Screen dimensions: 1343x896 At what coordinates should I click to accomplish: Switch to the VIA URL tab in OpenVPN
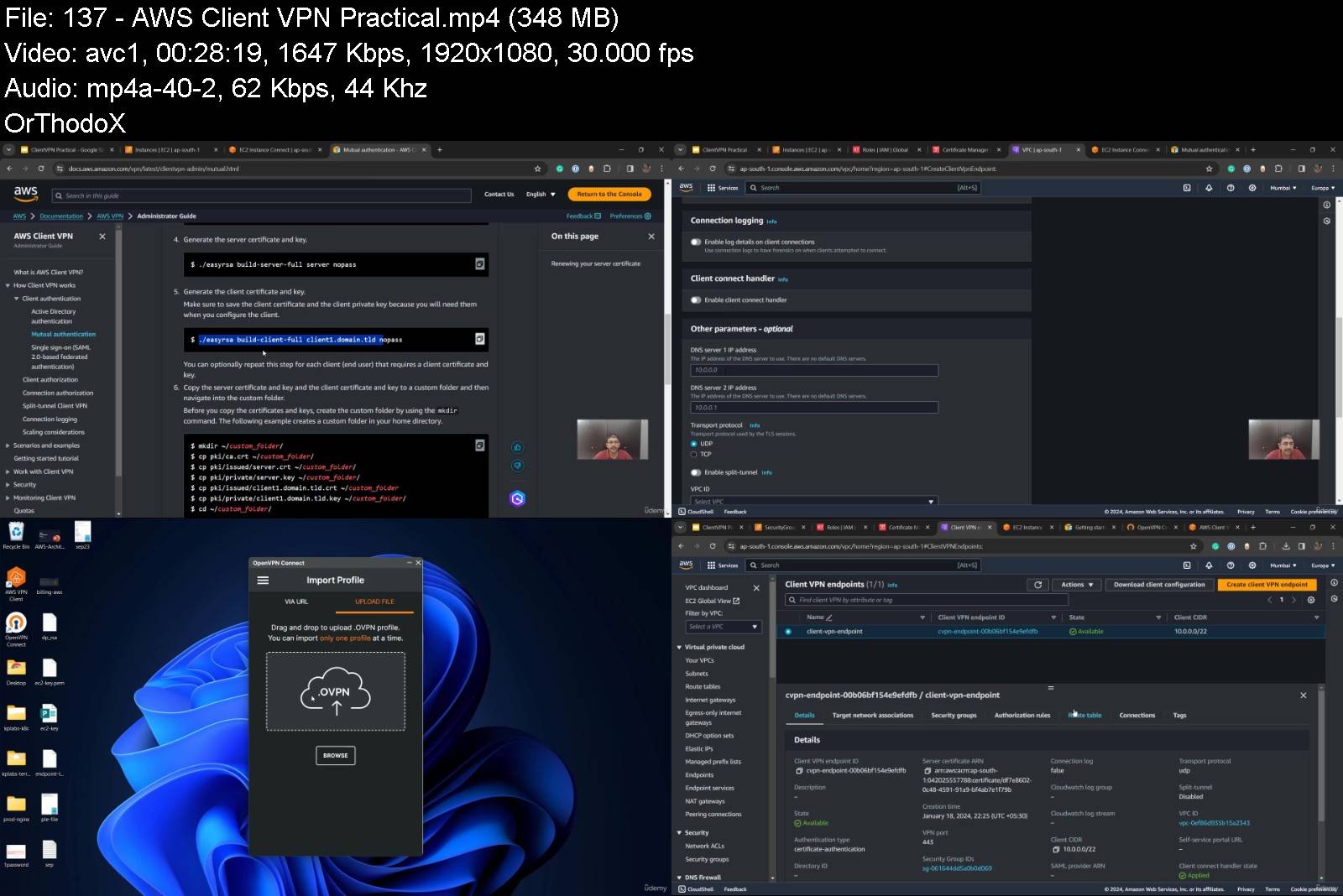tap(296, 602)
